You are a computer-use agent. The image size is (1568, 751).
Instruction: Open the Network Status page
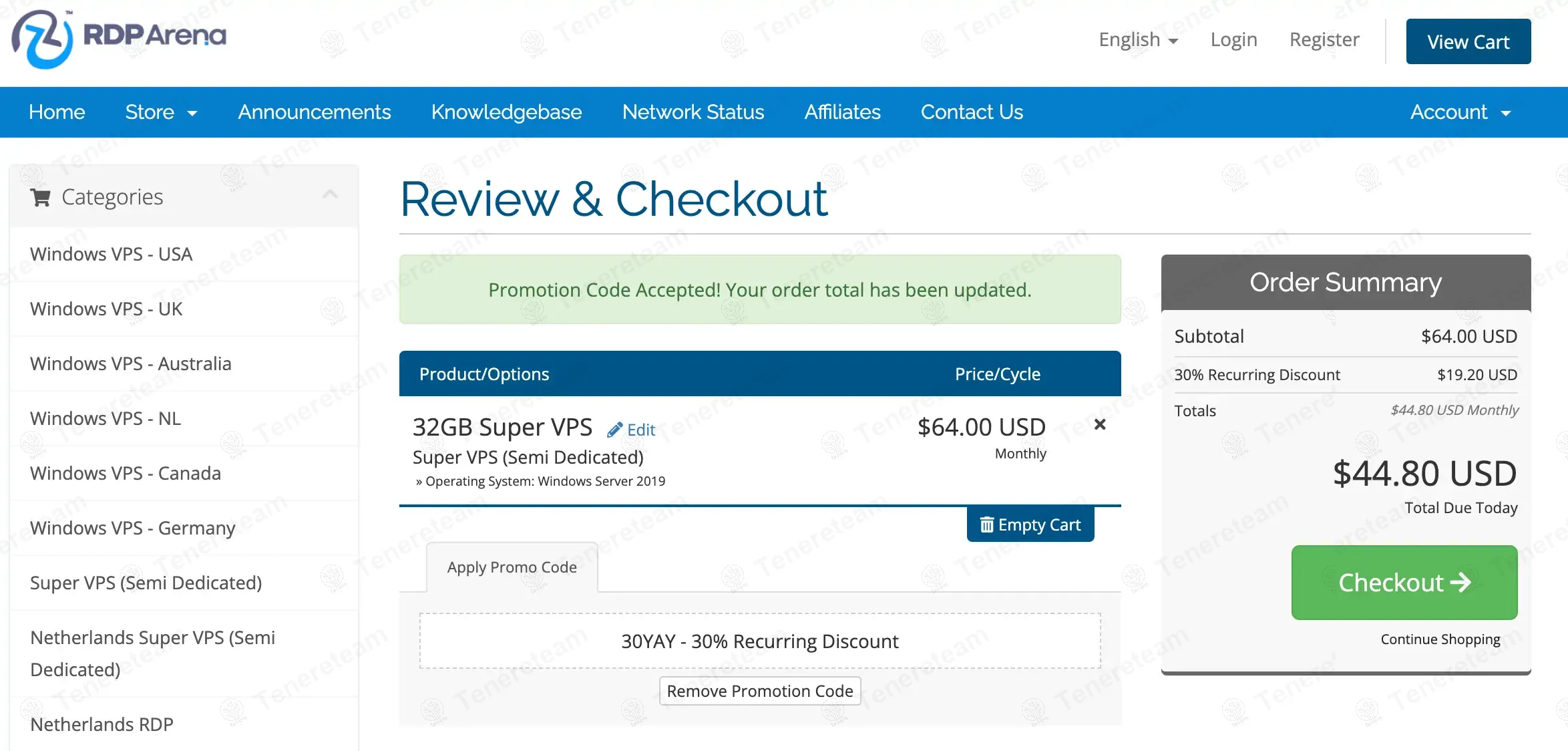pos(693,112)
